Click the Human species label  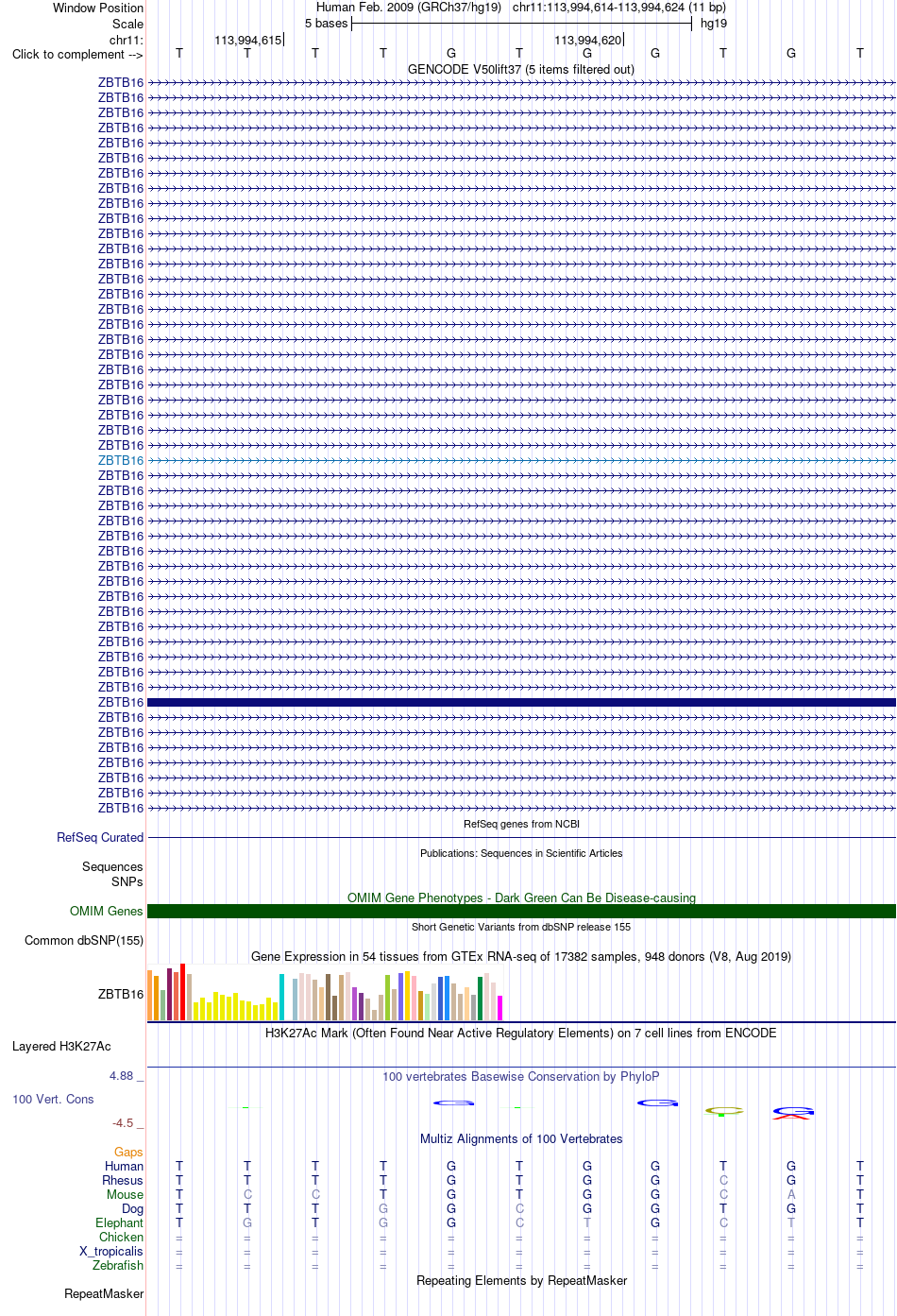[124, 1166]
